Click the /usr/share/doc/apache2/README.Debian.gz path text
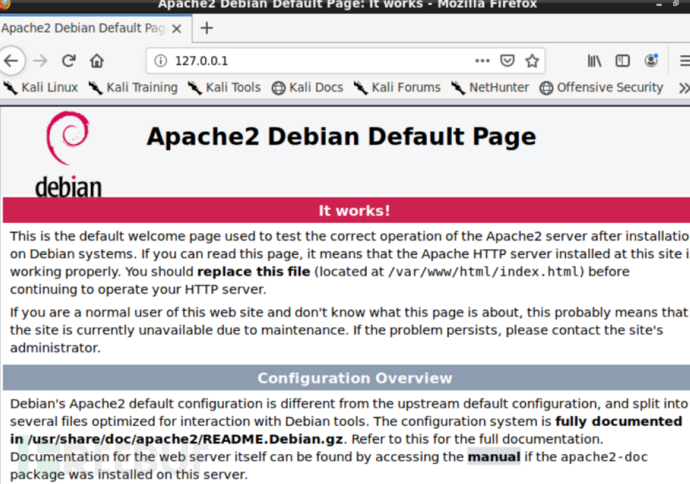The width and height of the screenshot is (690, 484). [x=185, y=439]
